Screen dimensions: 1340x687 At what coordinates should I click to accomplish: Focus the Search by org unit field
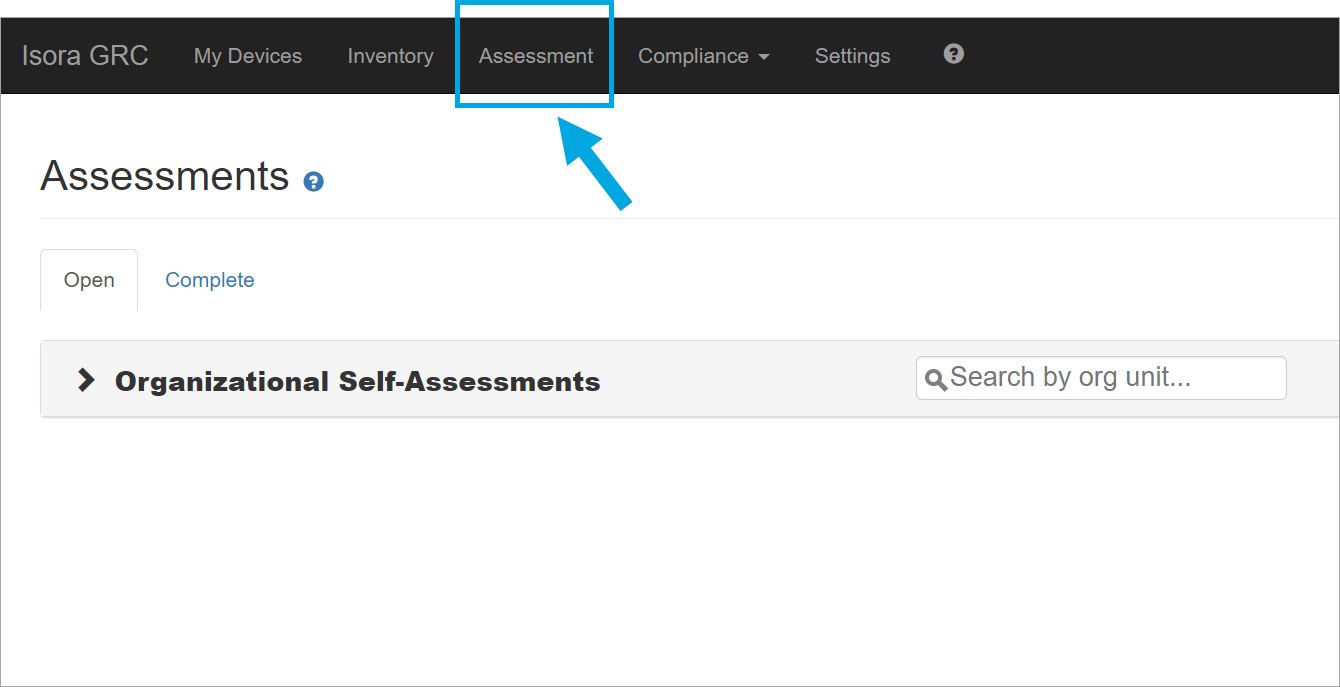tap(1110, 378)
